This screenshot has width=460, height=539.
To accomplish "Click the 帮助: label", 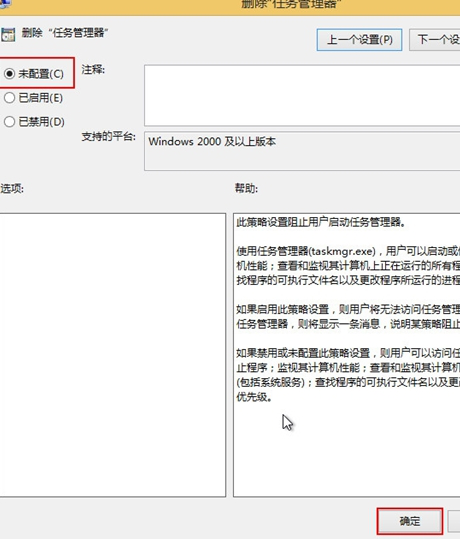I will pyautogui.click(x=246, y=188).
